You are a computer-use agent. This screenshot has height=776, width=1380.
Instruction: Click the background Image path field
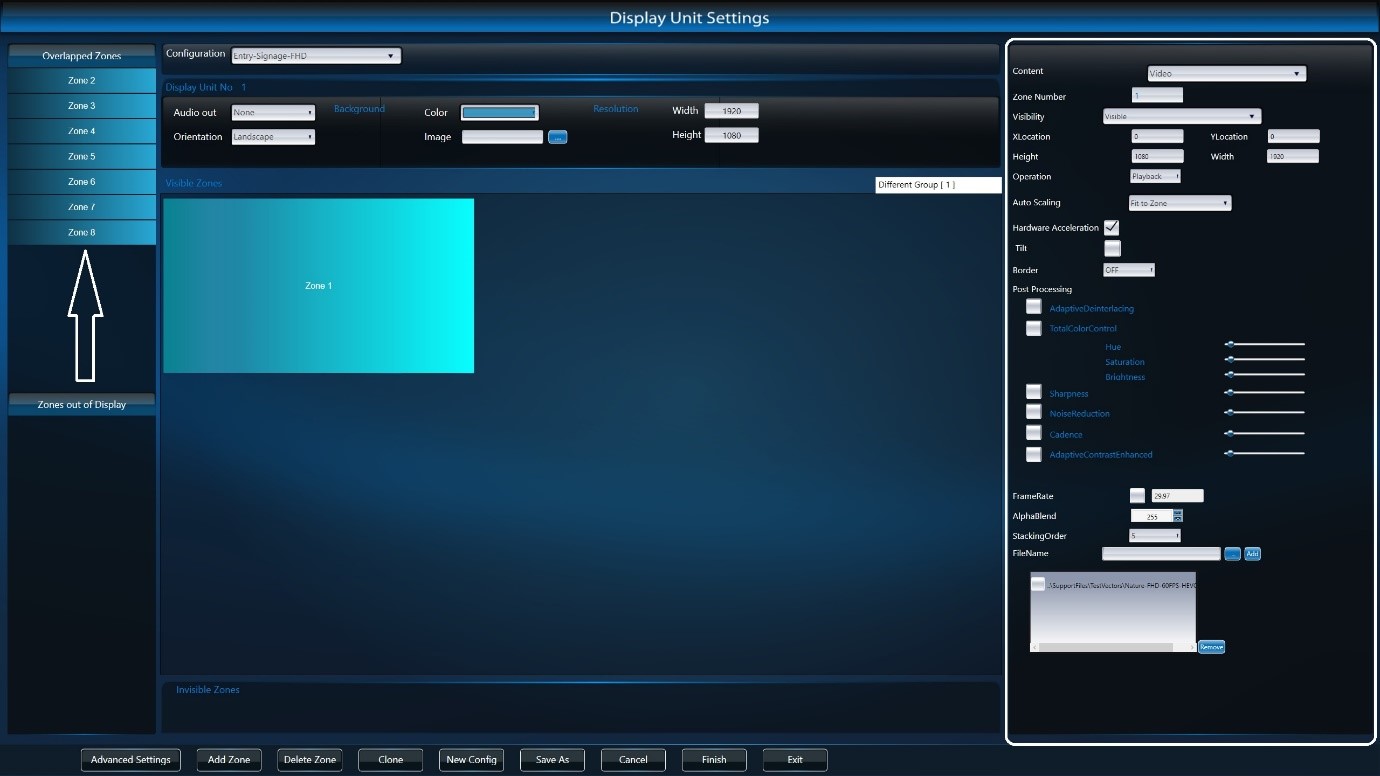[502, 137]
